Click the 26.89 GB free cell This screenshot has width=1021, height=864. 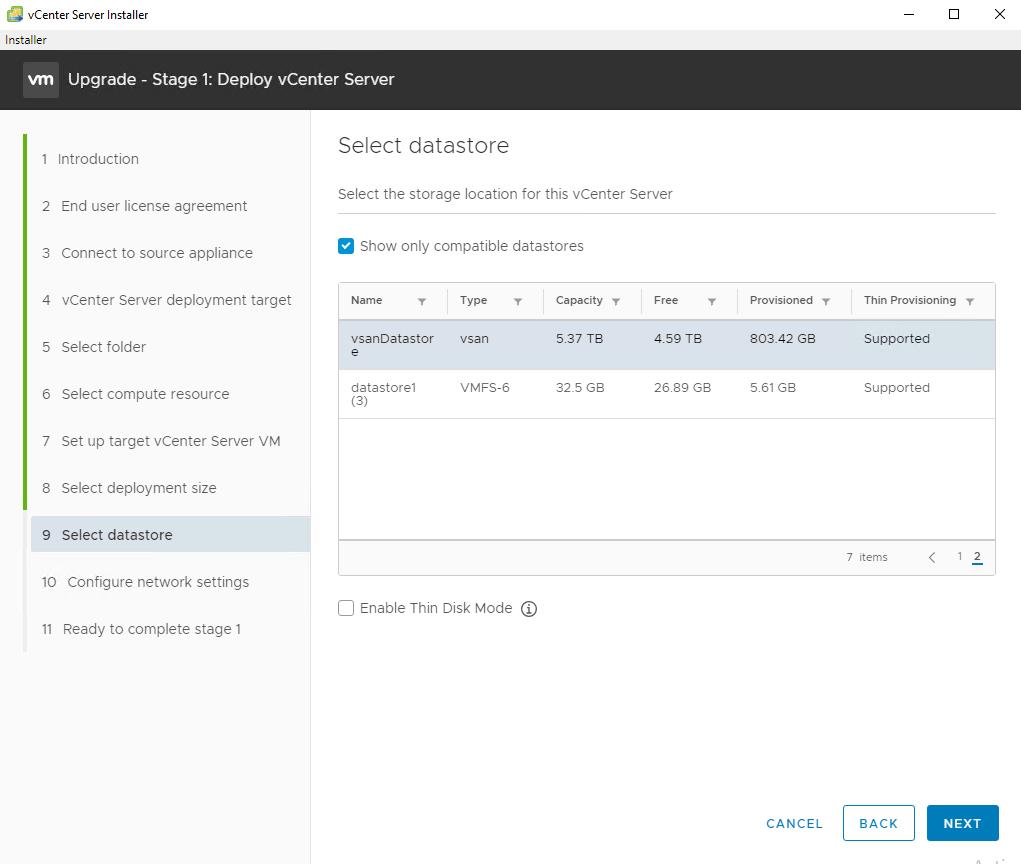(x=682, y=387)
